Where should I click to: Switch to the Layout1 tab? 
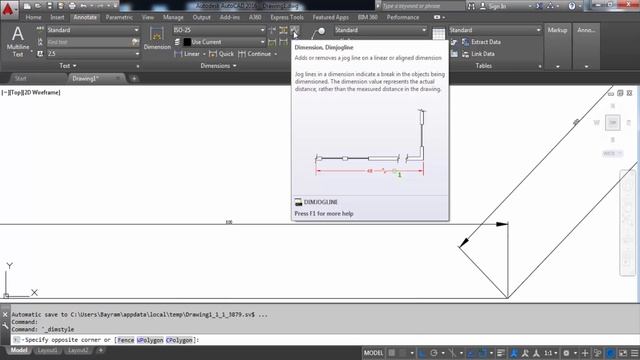[47, 351]
